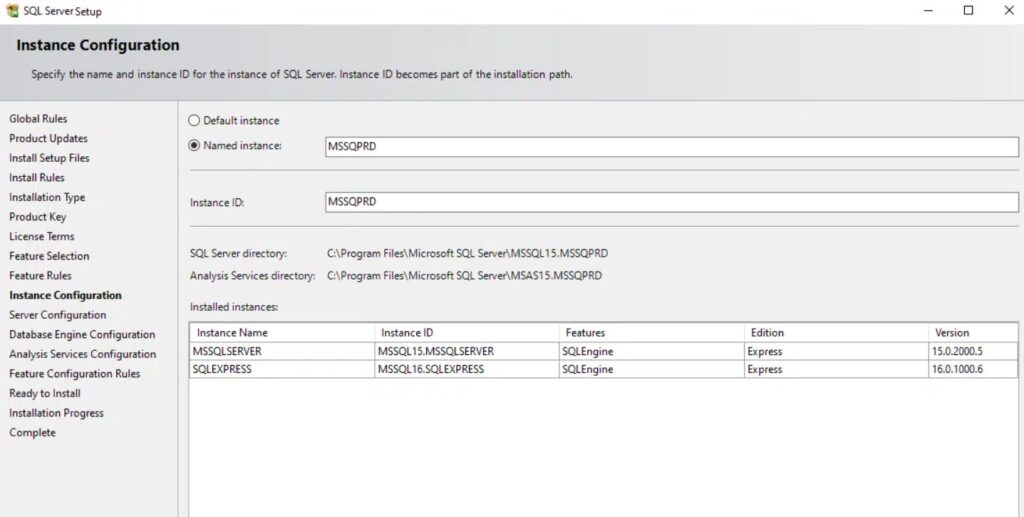1024x517 pixels.
Task: Select the Complete step in sidebar
Action: pyautogui.click(x=32, y=432)
